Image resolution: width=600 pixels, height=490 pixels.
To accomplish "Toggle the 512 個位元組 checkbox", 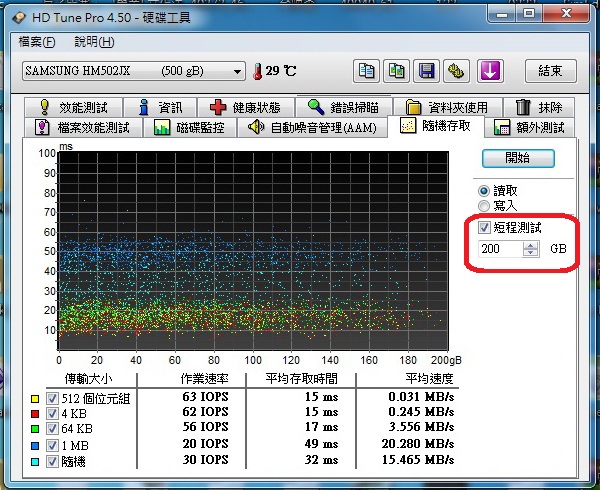I will tap(52, 399).
